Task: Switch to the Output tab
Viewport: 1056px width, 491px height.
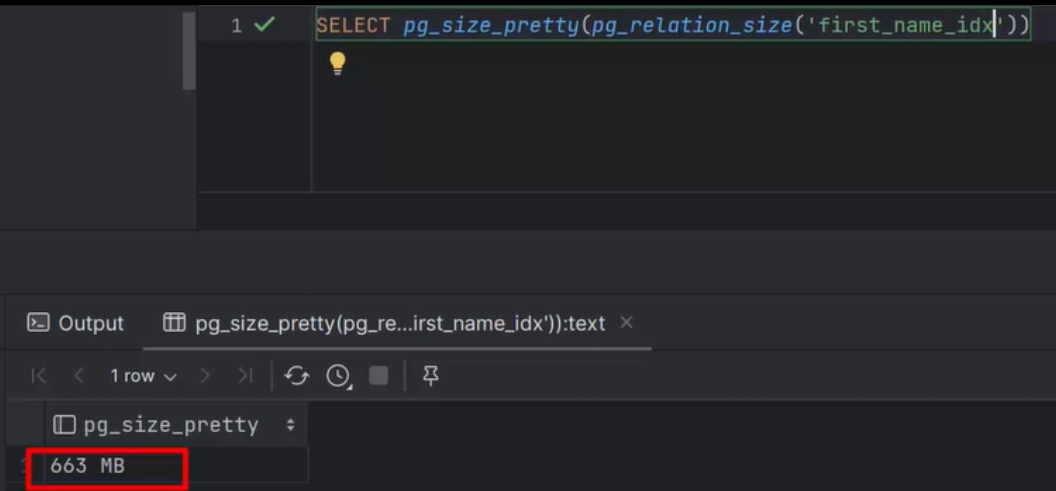Action: click(x=76, y=323)
